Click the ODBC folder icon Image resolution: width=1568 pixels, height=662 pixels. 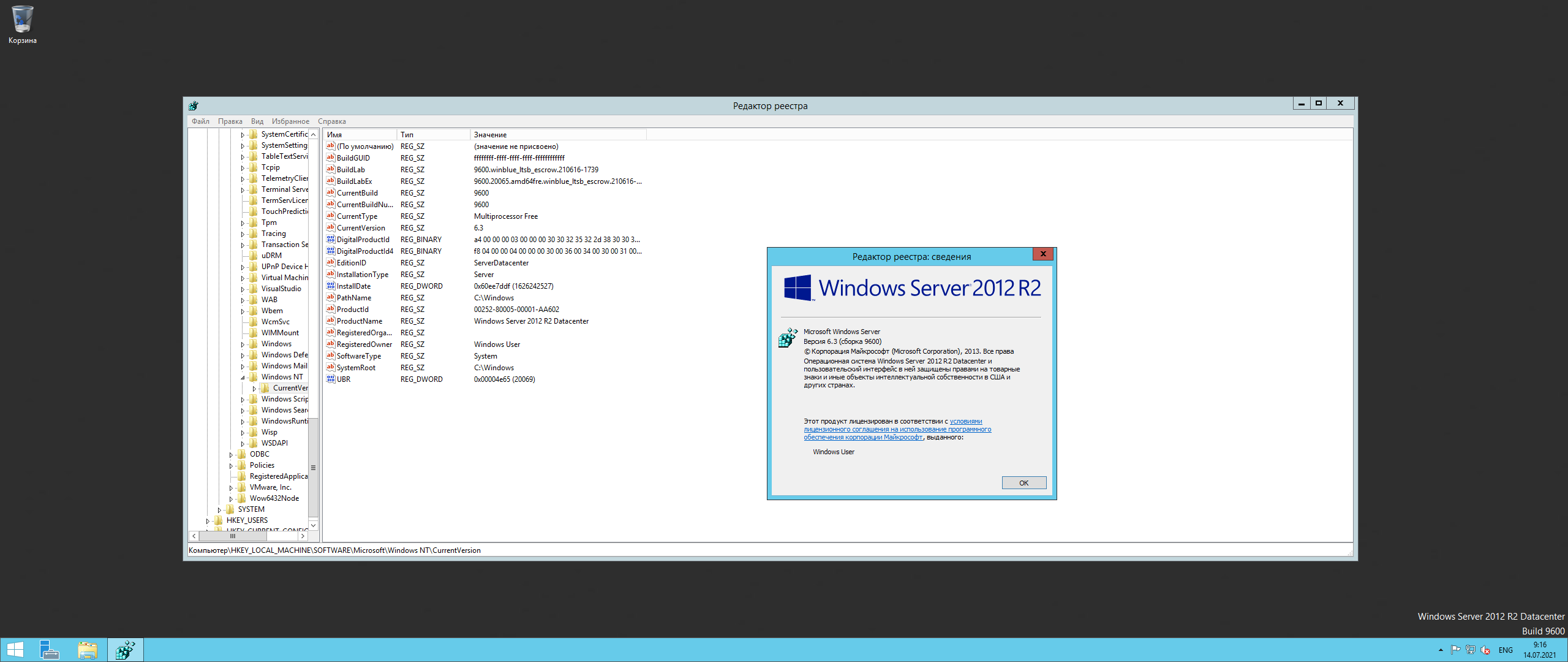(242, 454)
